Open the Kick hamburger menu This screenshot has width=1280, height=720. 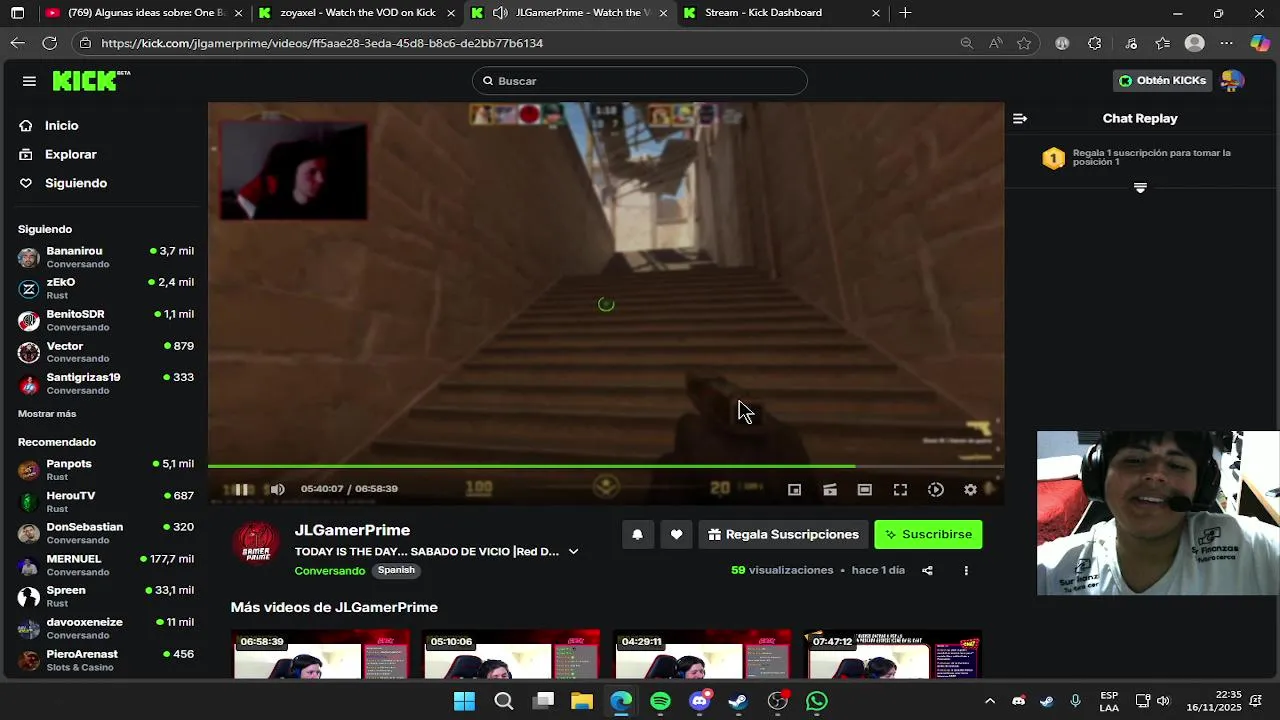29,81
